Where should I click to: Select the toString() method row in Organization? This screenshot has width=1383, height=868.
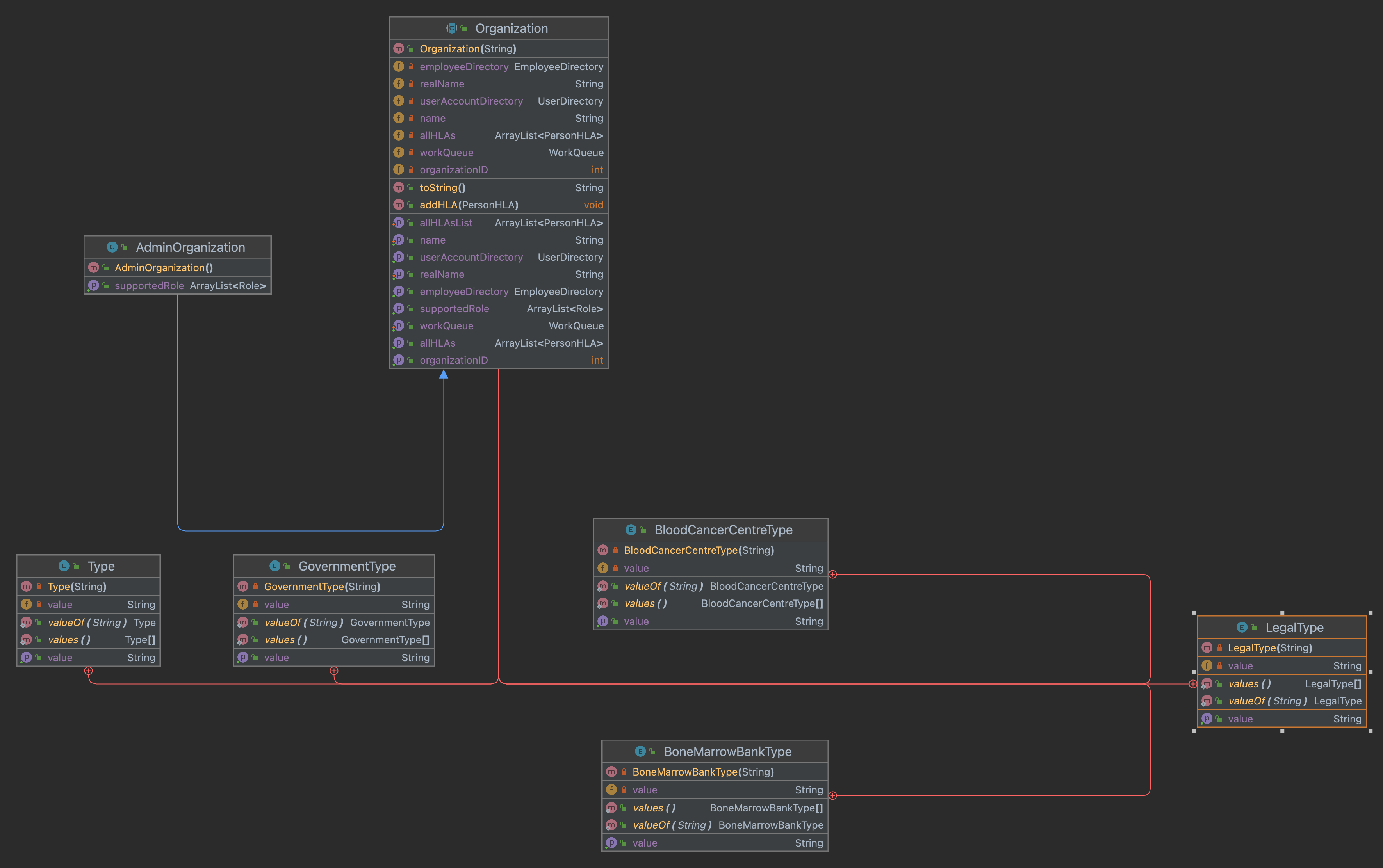pos(498,188)
